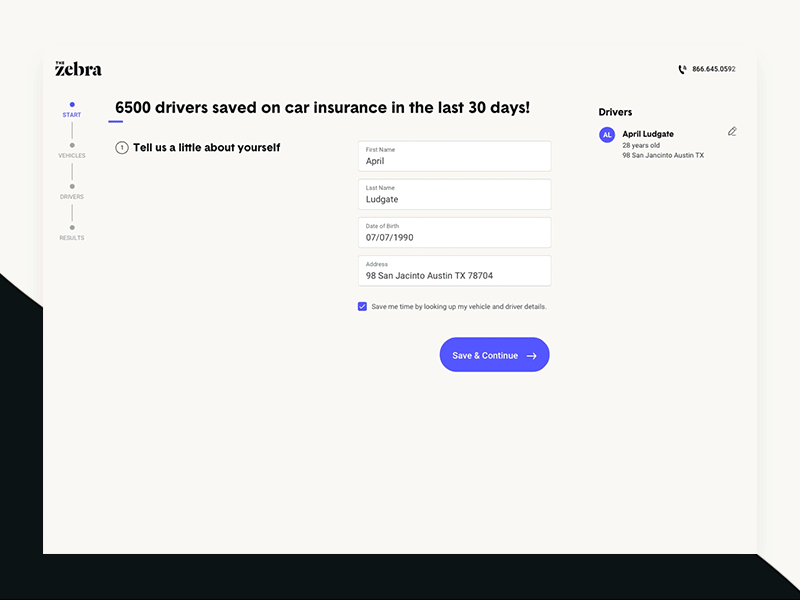Screen dimensions: 800x600
Task: Call the 866.645.0592 phone number link
Action: pyautogui.click(x=713, y=69)
